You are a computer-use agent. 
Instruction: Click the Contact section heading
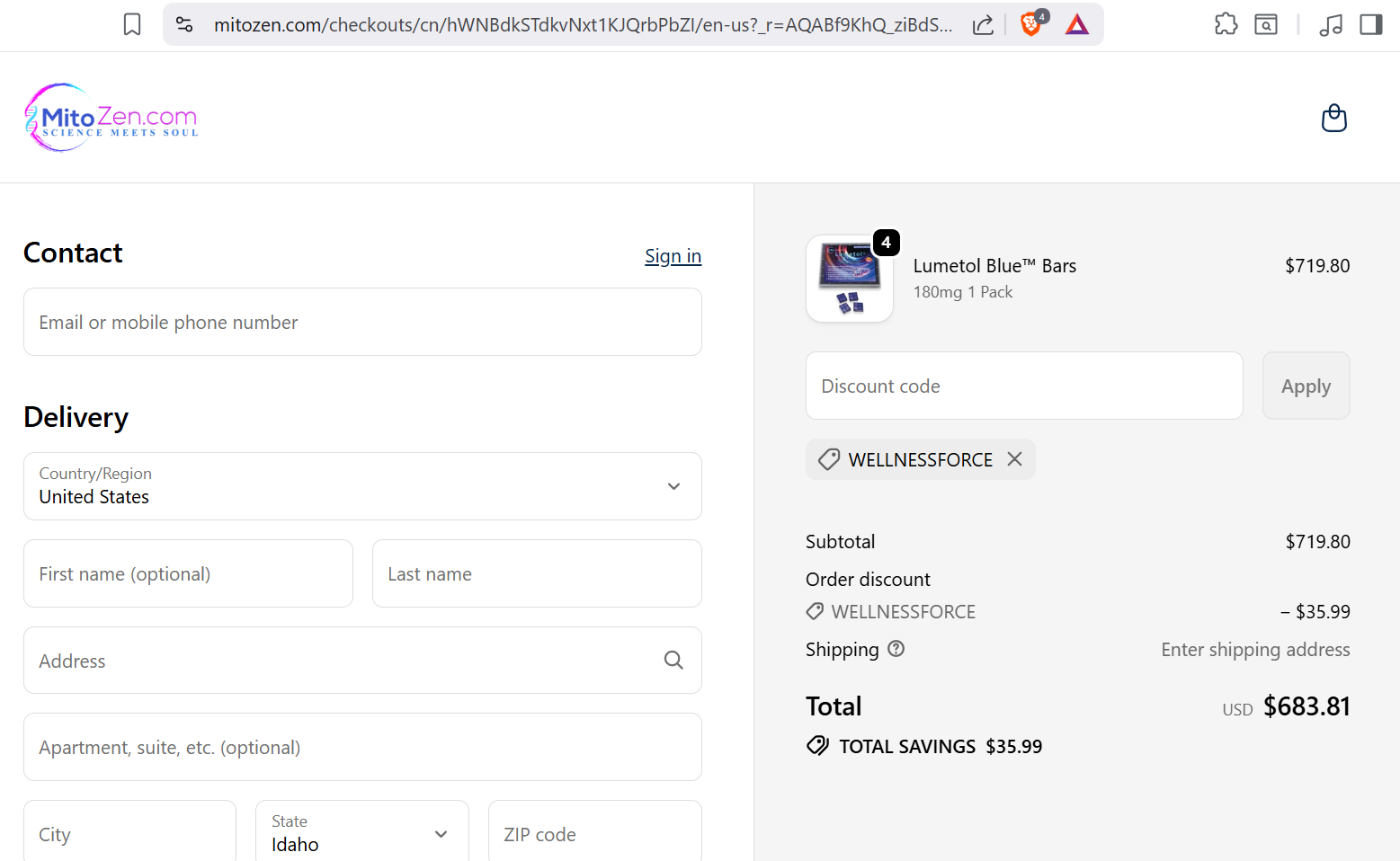click(x=73, y=253)
